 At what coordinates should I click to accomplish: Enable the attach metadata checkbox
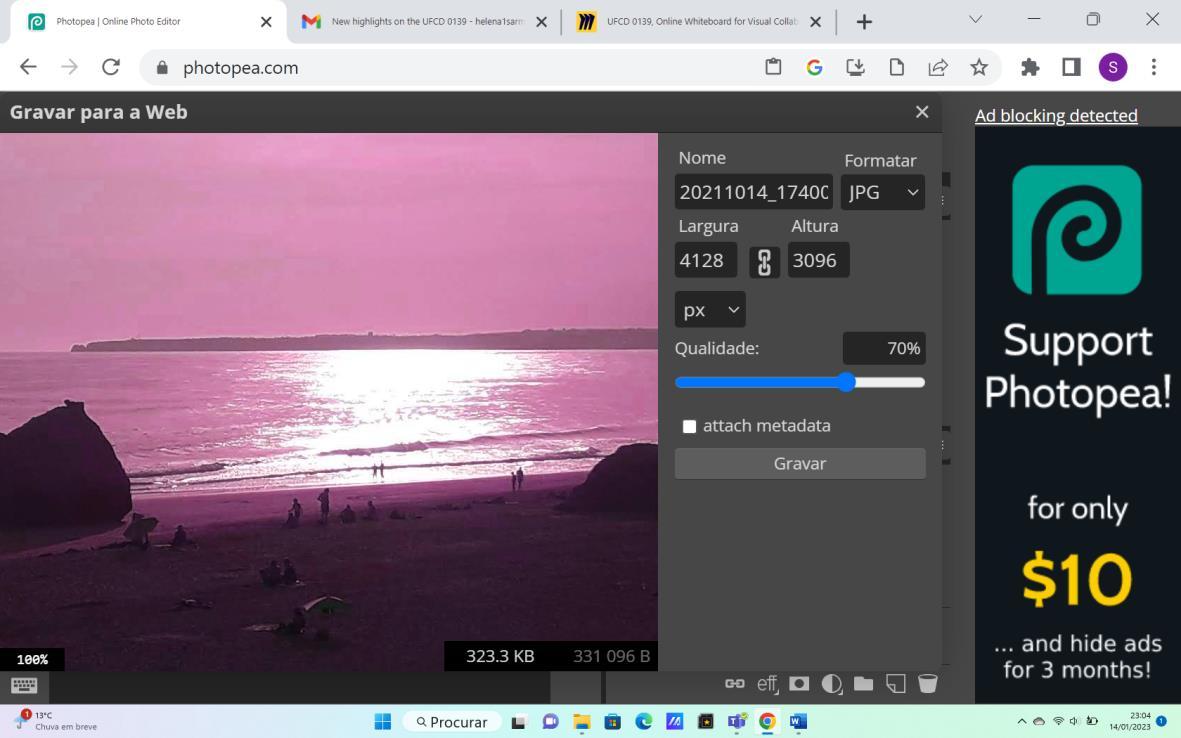(689, 427)
